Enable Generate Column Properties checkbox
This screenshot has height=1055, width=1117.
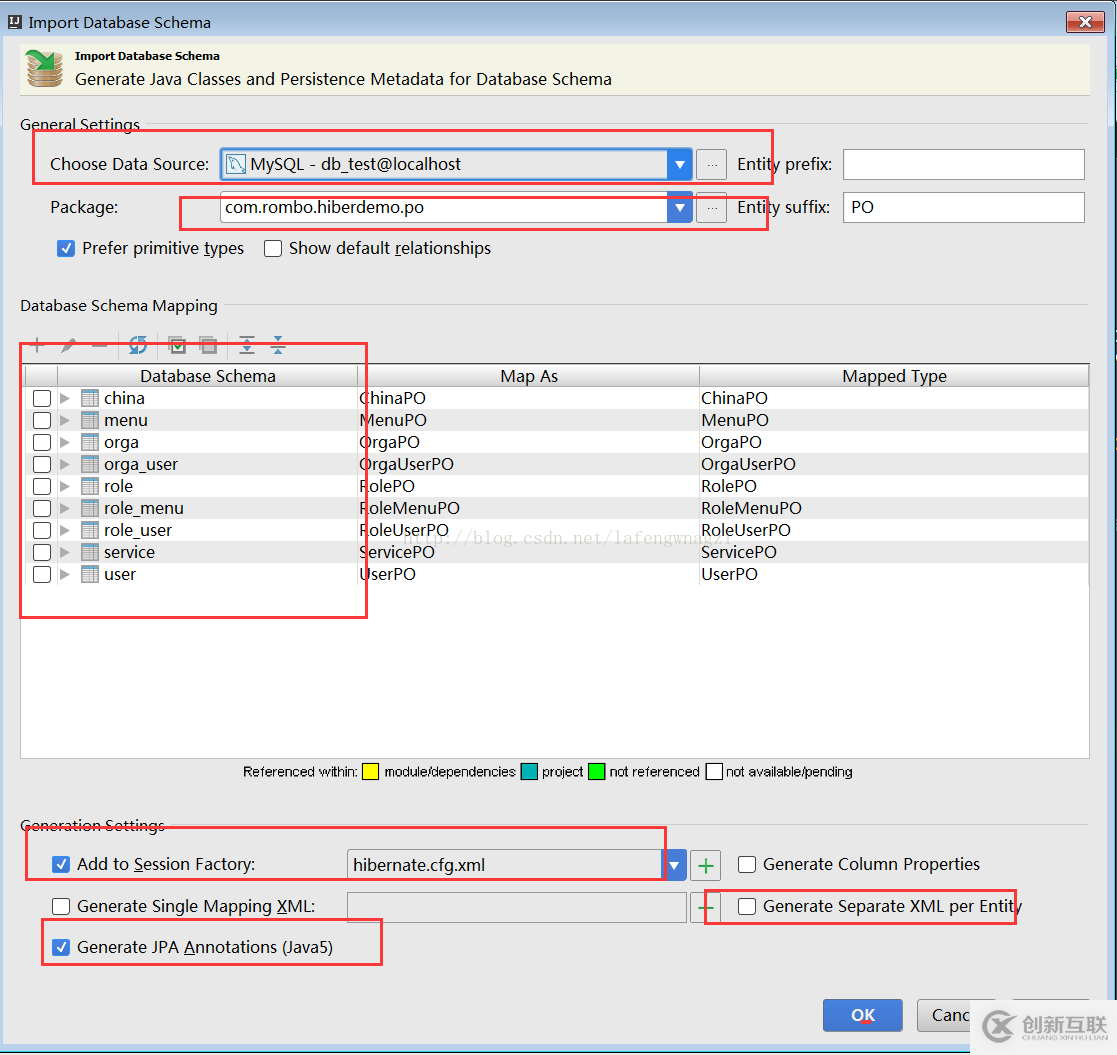[747, 865]
